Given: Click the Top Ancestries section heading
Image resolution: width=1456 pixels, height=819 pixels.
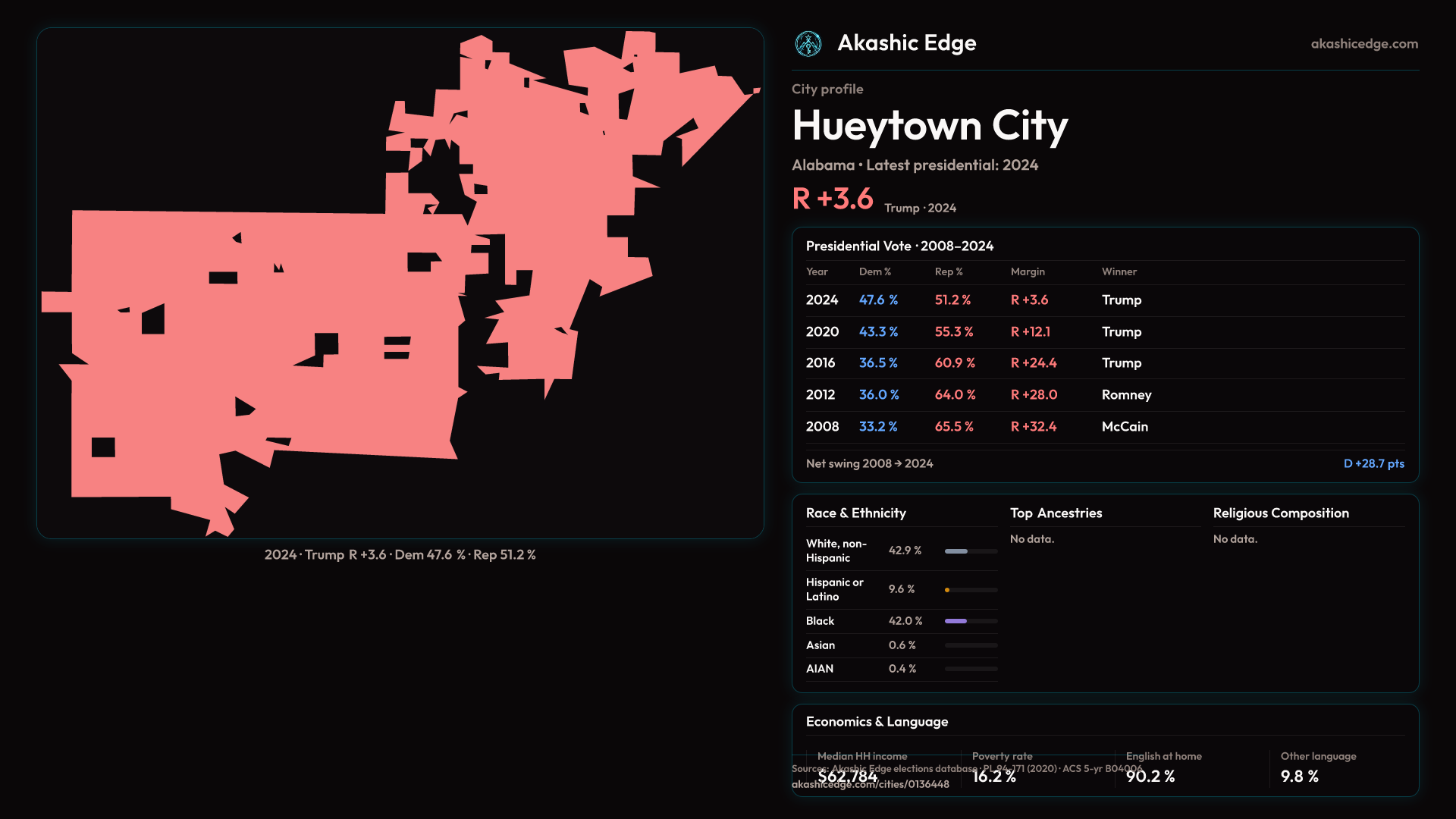Looking at the screenshot, I should (1056, 513).
